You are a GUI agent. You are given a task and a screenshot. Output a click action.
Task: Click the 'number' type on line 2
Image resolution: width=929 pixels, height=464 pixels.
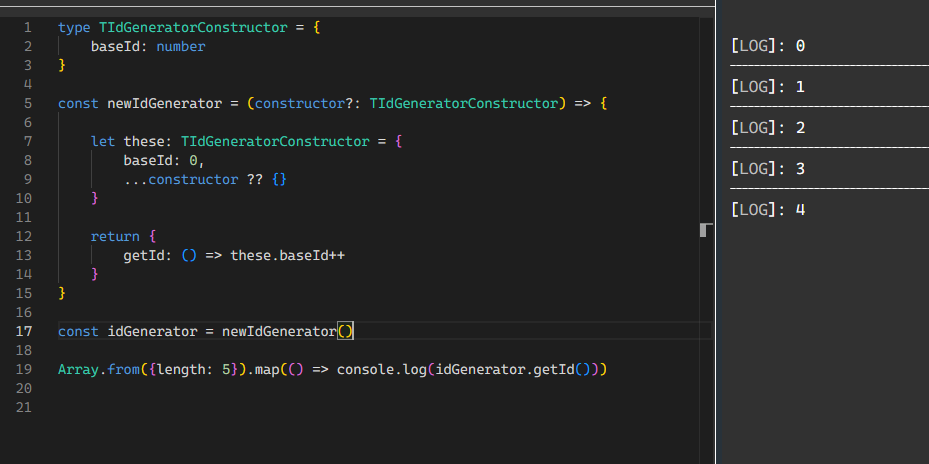[x=181, y=46]
